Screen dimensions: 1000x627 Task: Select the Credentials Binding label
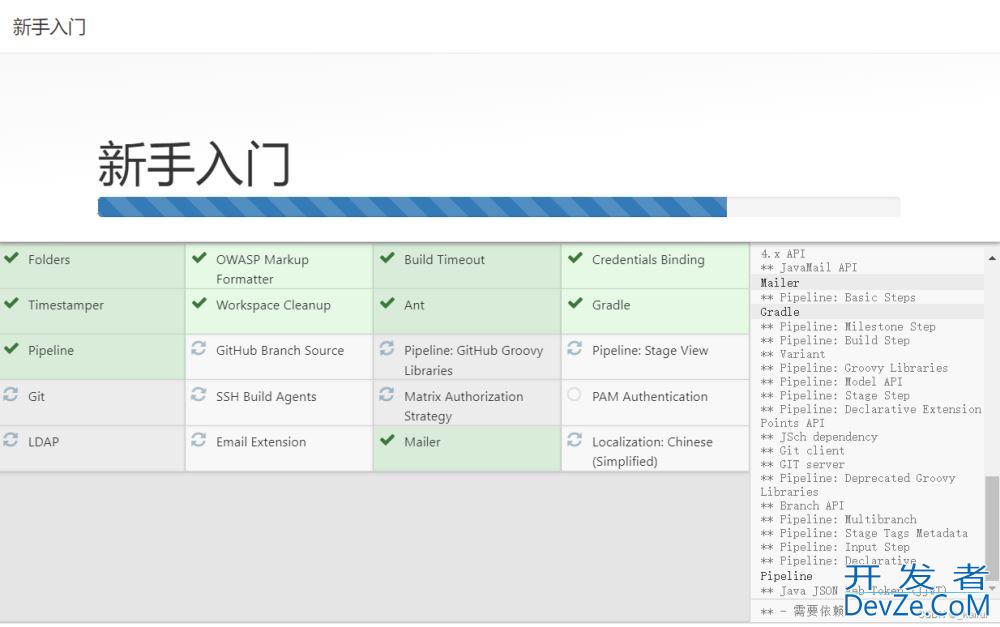click(x=649, y=260)
